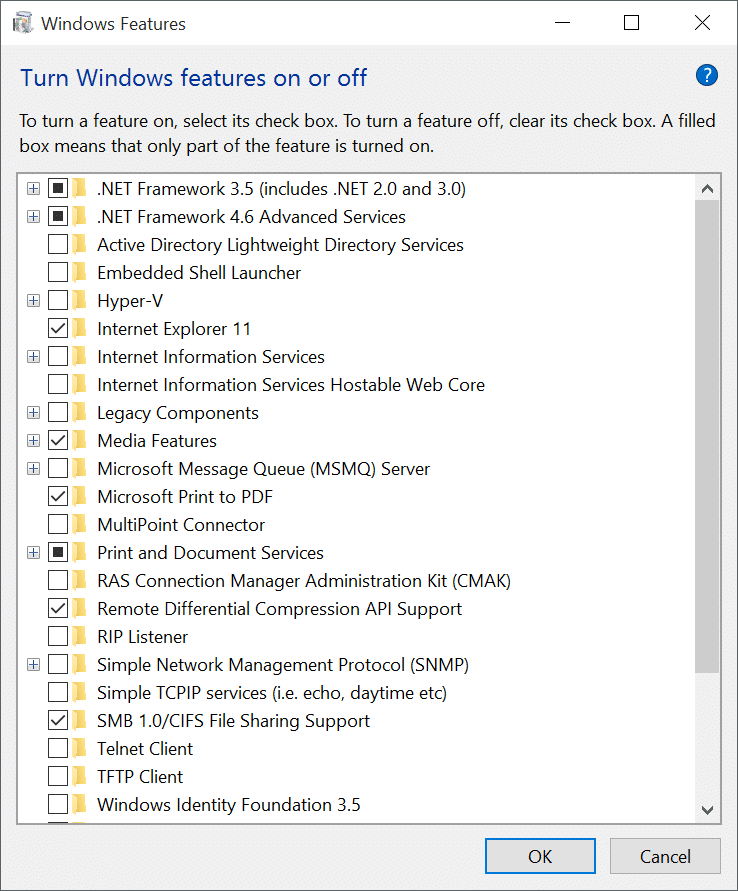
Task: Enable the RIP Listener checkbox
Action: (x=58, y=636)
